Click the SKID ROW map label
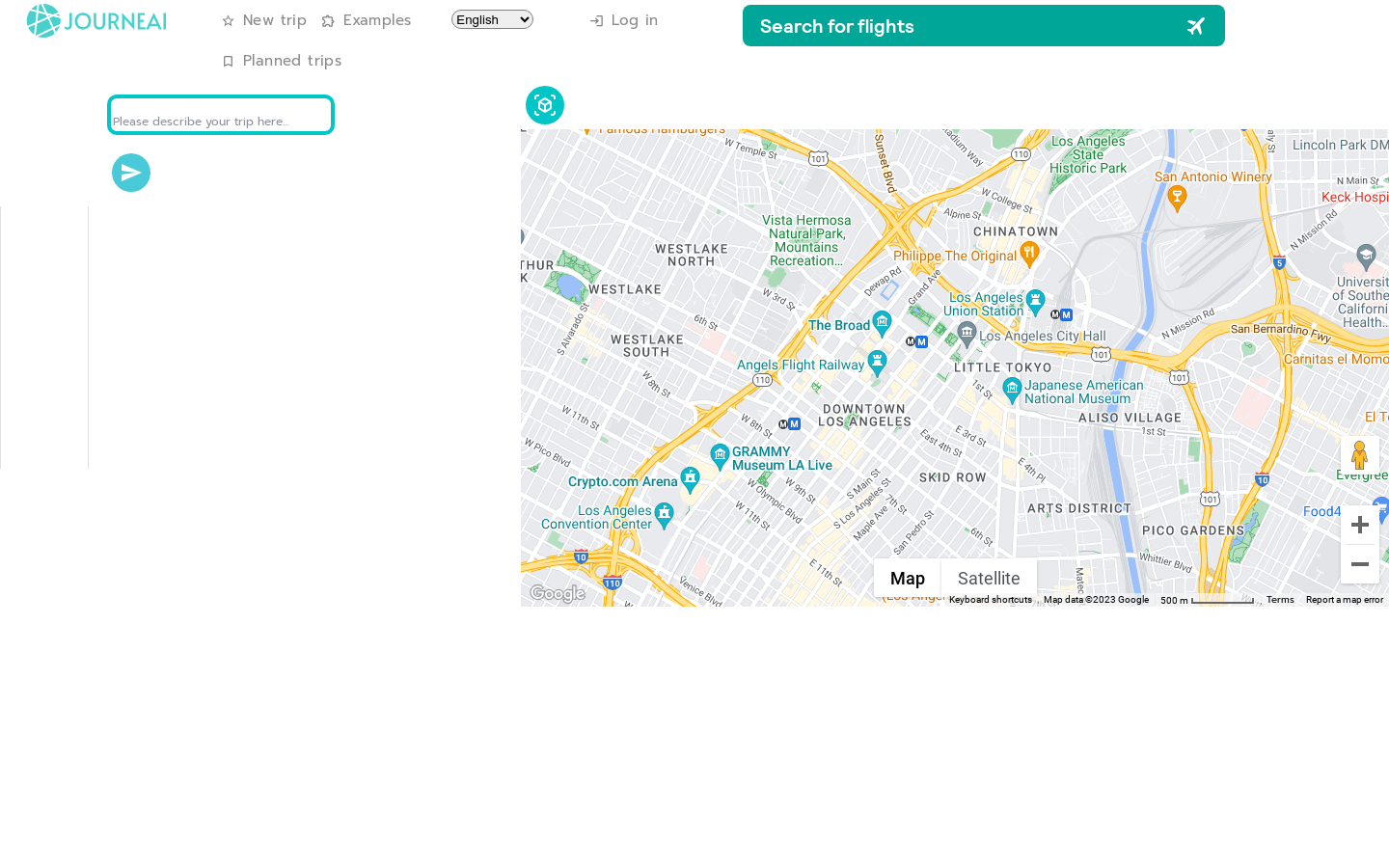The height and width of the screenshot is (868, 1389). point(953,477)
